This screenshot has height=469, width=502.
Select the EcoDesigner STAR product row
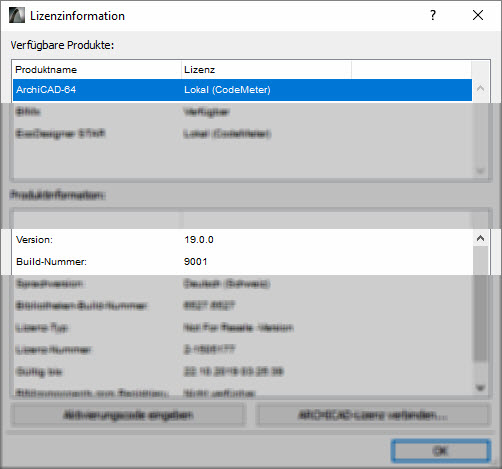[x=242, y=134]
